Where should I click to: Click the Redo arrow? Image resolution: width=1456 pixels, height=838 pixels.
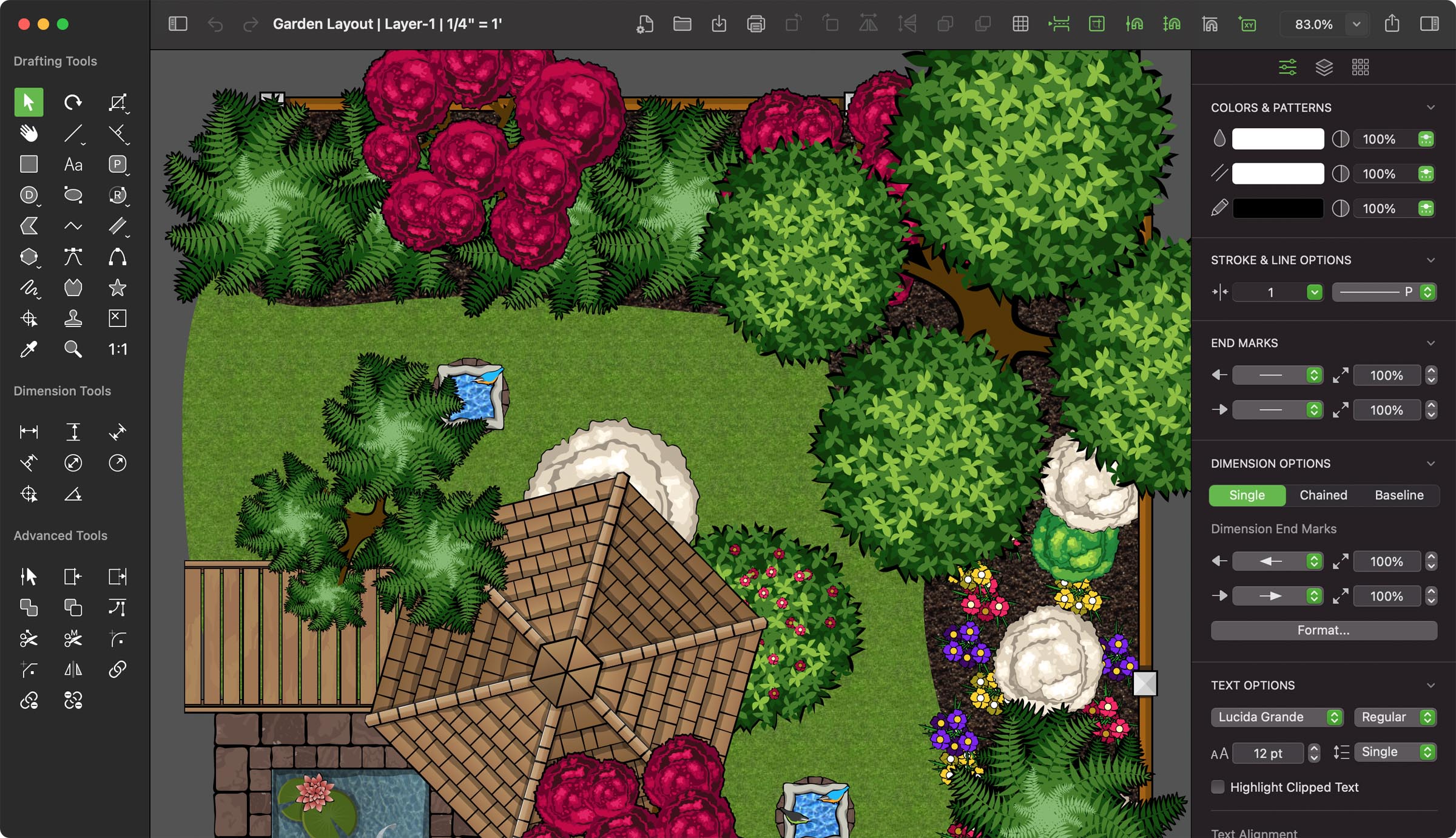250,24
